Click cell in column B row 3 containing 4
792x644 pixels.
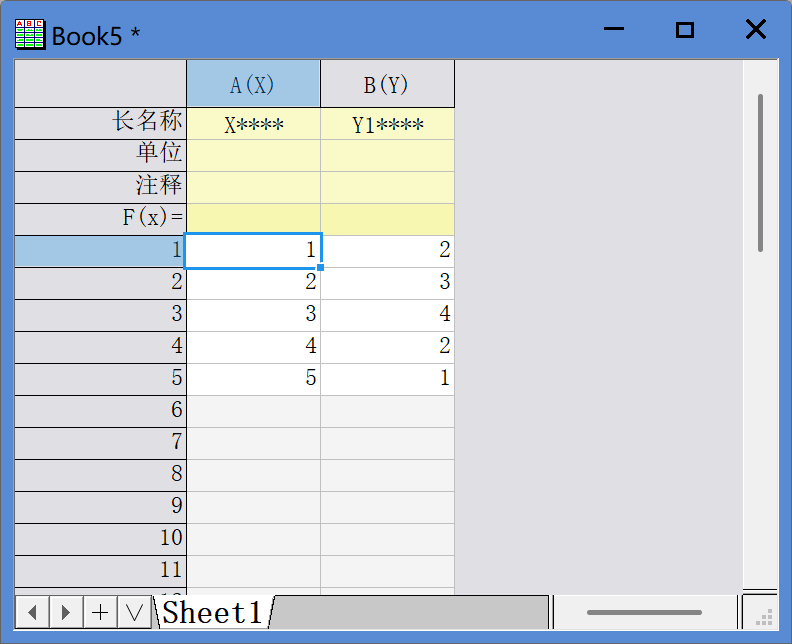[387, 315]
